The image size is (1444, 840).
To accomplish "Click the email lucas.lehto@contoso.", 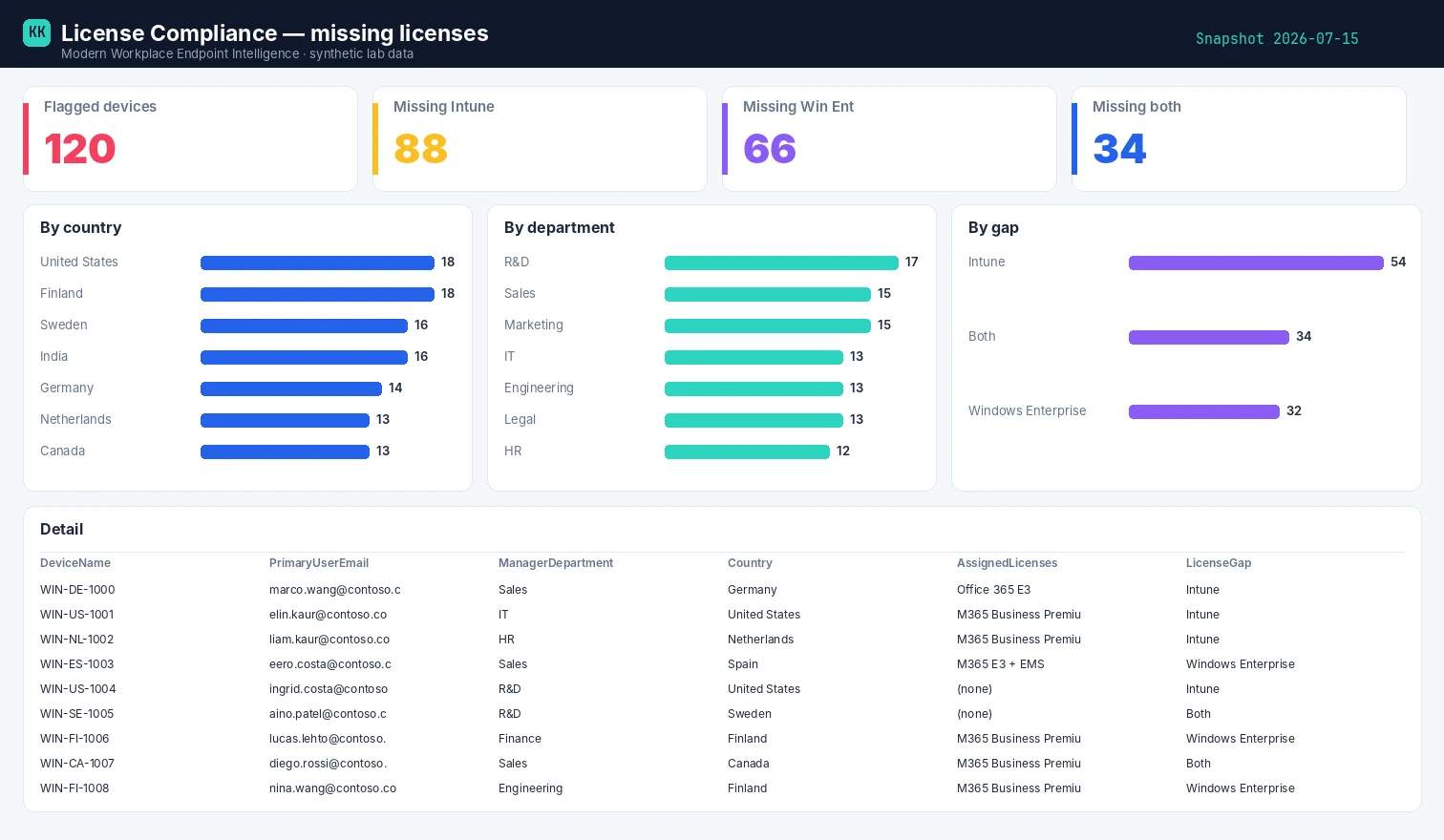I will pos(328,739).
